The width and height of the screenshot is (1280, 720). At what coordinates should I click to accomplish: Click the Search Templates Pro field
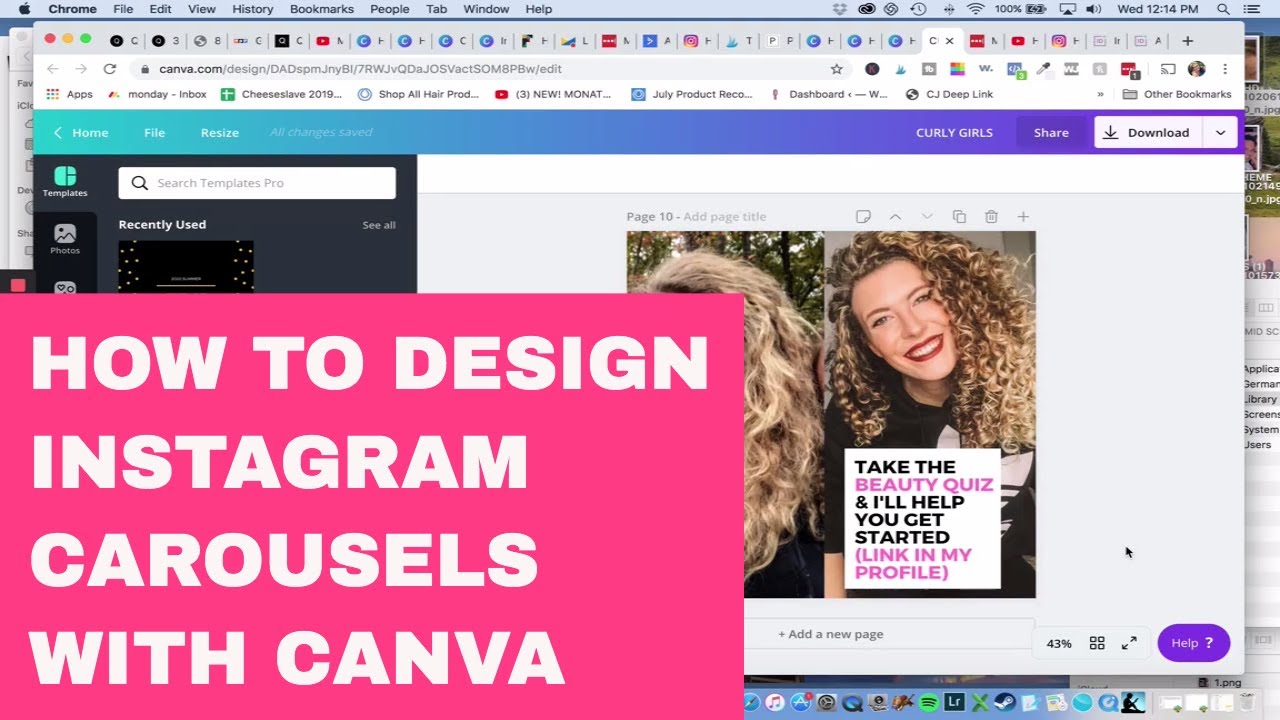click(x=257, y=183)
